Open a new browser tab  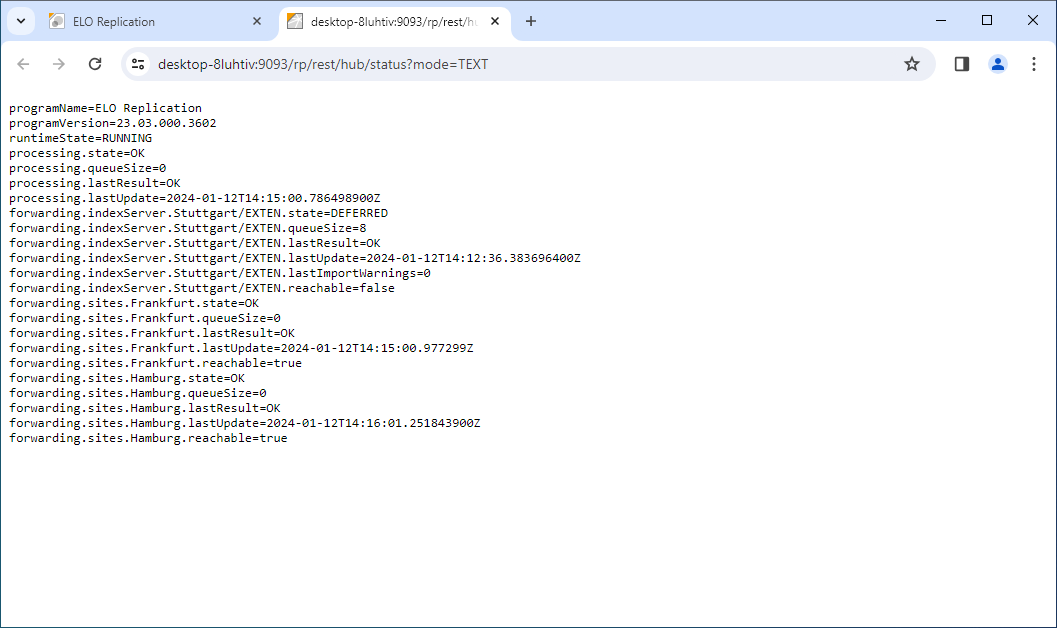[531, 22]
